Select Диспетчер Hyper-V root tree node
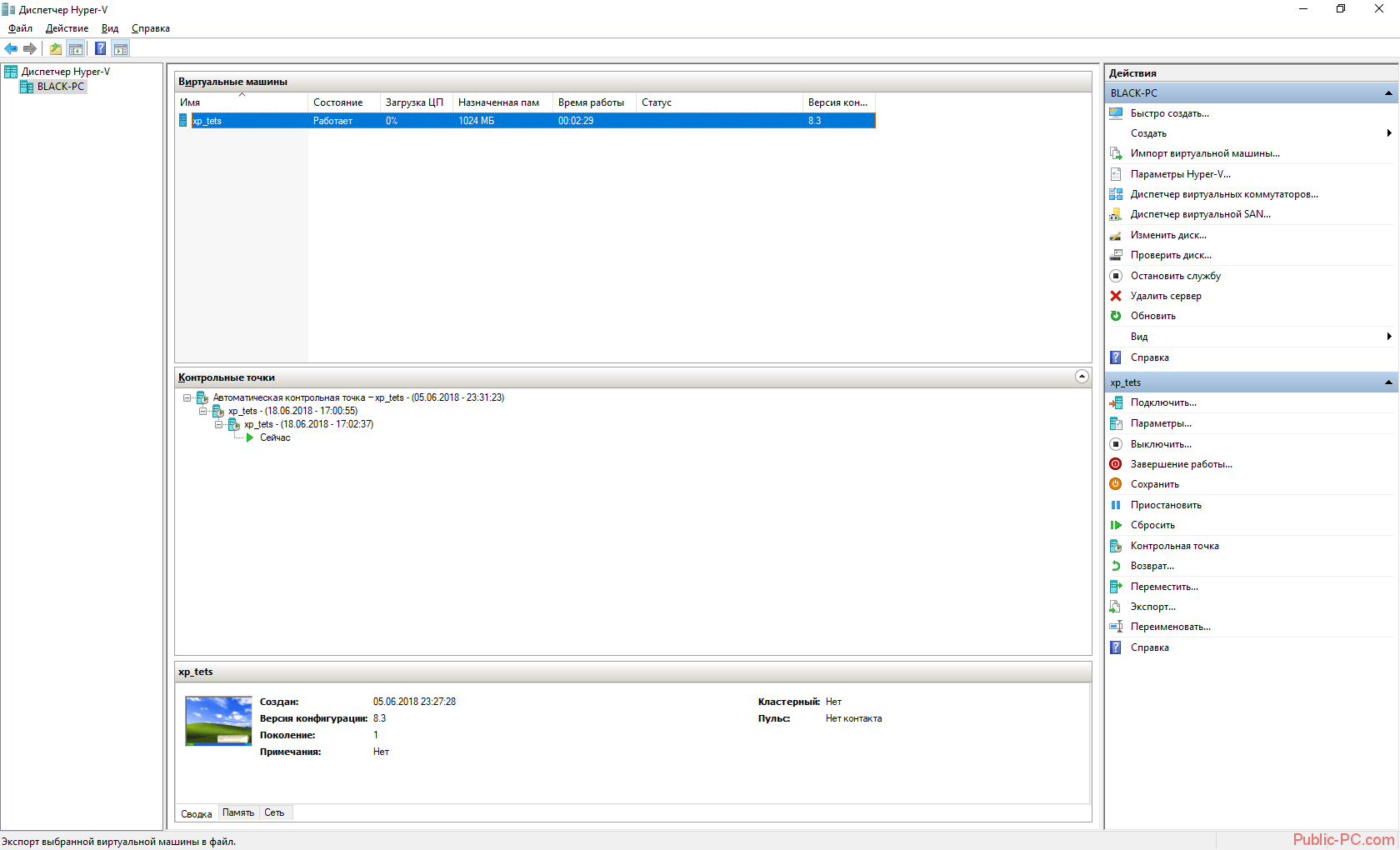1400x850 pixels. (x=66, y=72)
